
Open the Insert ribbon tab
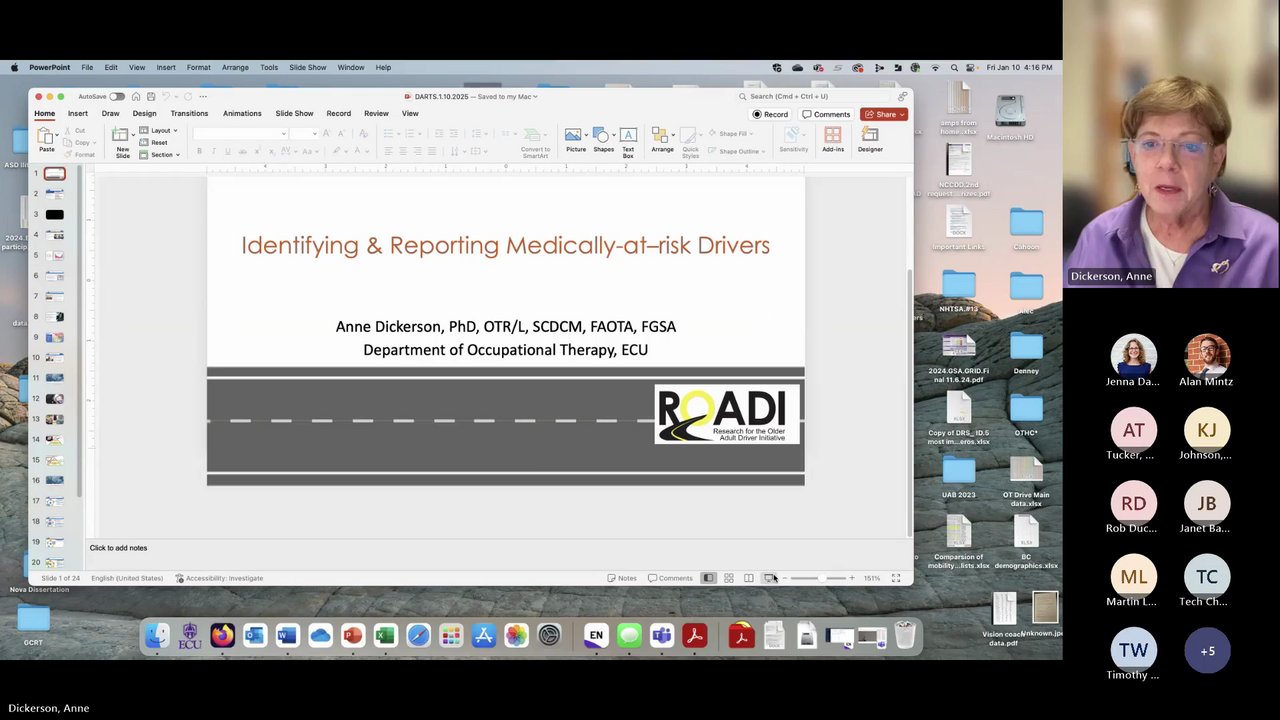tap(77, 113)
